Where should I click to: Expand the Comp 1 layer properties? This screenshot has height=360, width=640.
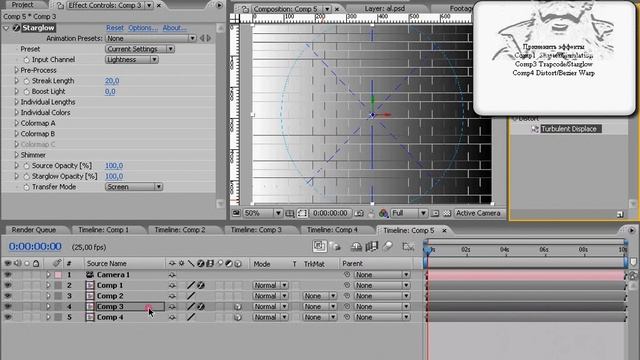click(48, 285)
